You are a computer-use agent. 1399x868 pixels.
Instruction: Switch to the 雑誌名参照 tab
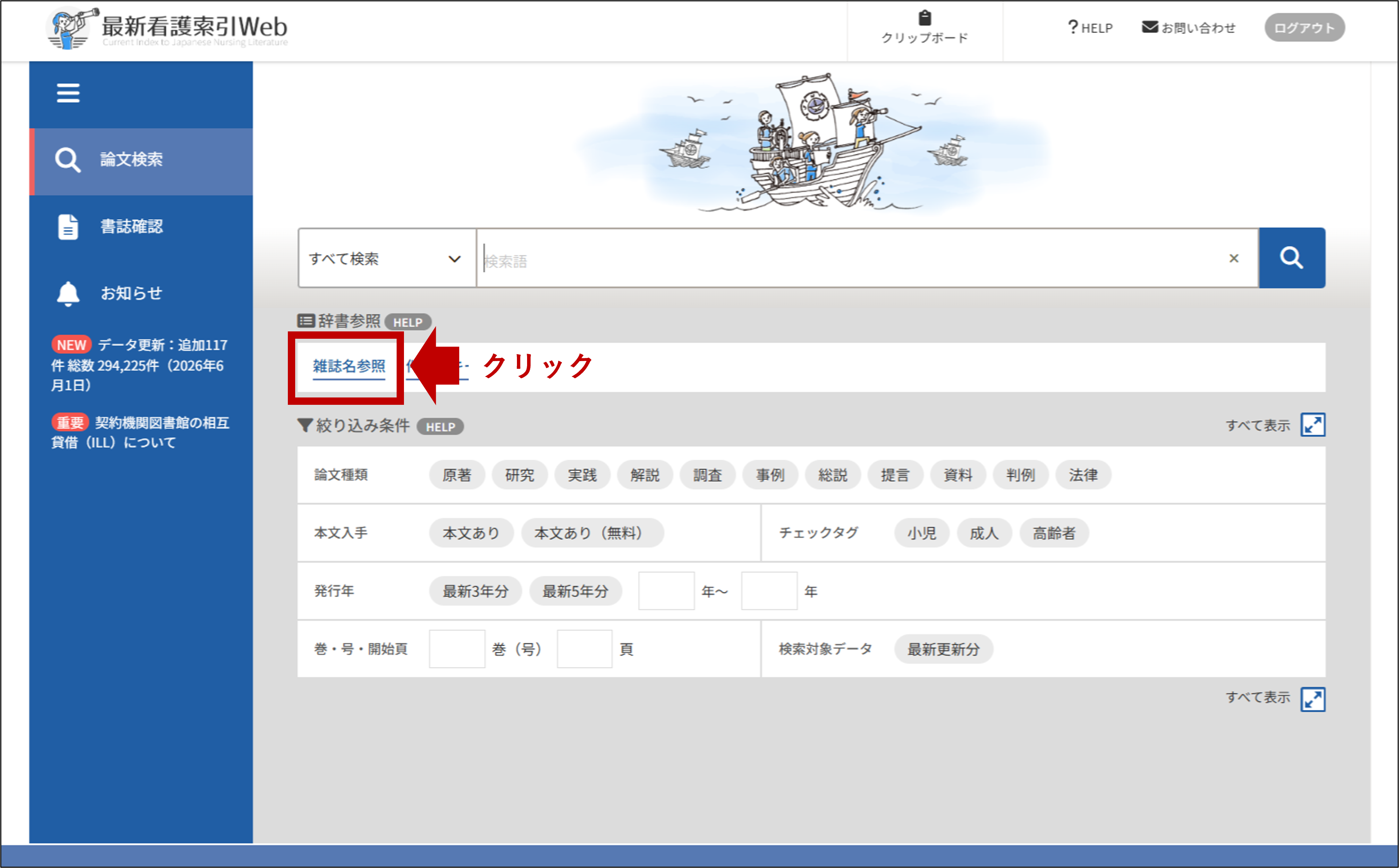click(x=349, y=366)
